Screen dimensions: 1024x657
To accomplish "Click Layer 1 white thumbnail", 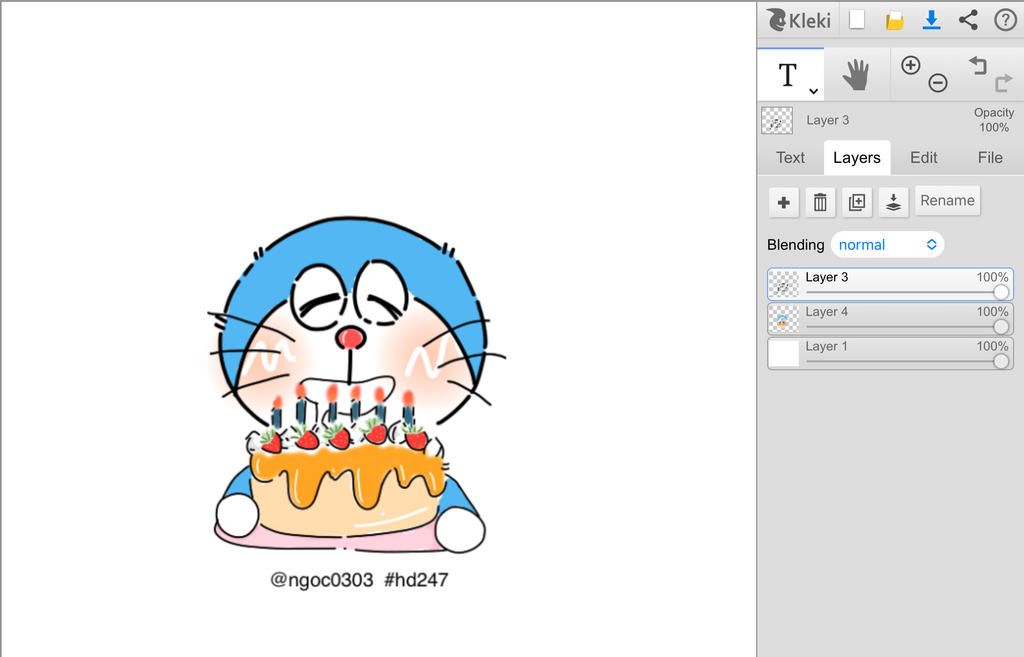I will click(784, 354).
